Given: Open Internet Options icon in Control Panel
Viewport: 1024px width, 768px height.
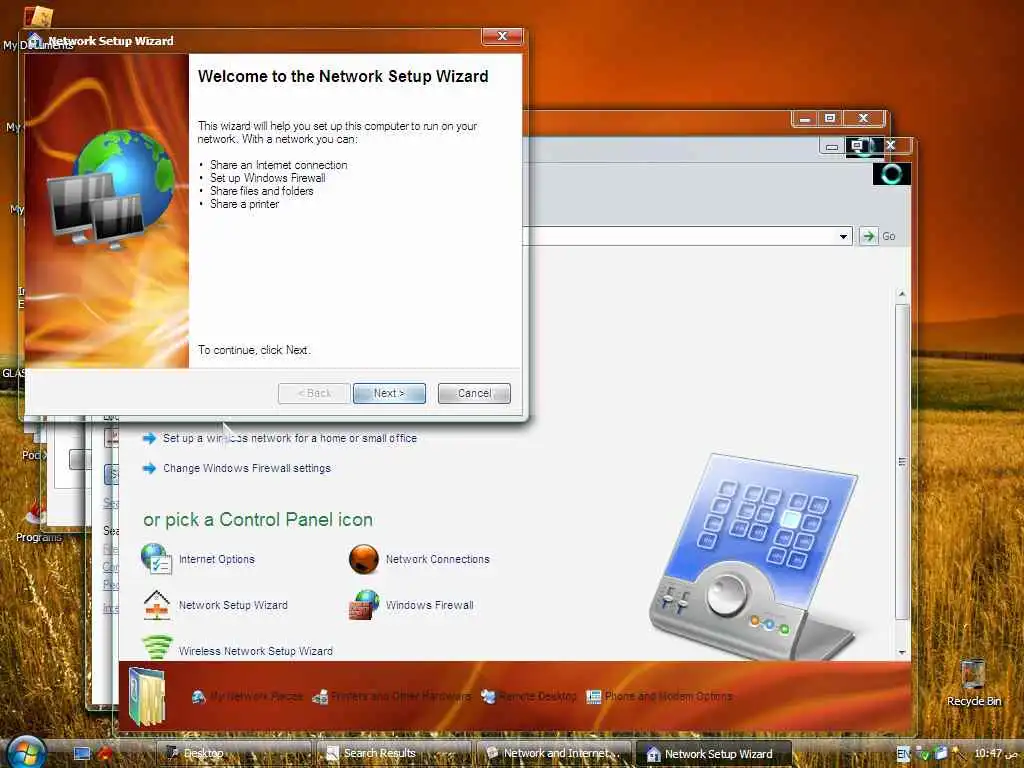Looking at the screenshot, I should tap(157, 559).
